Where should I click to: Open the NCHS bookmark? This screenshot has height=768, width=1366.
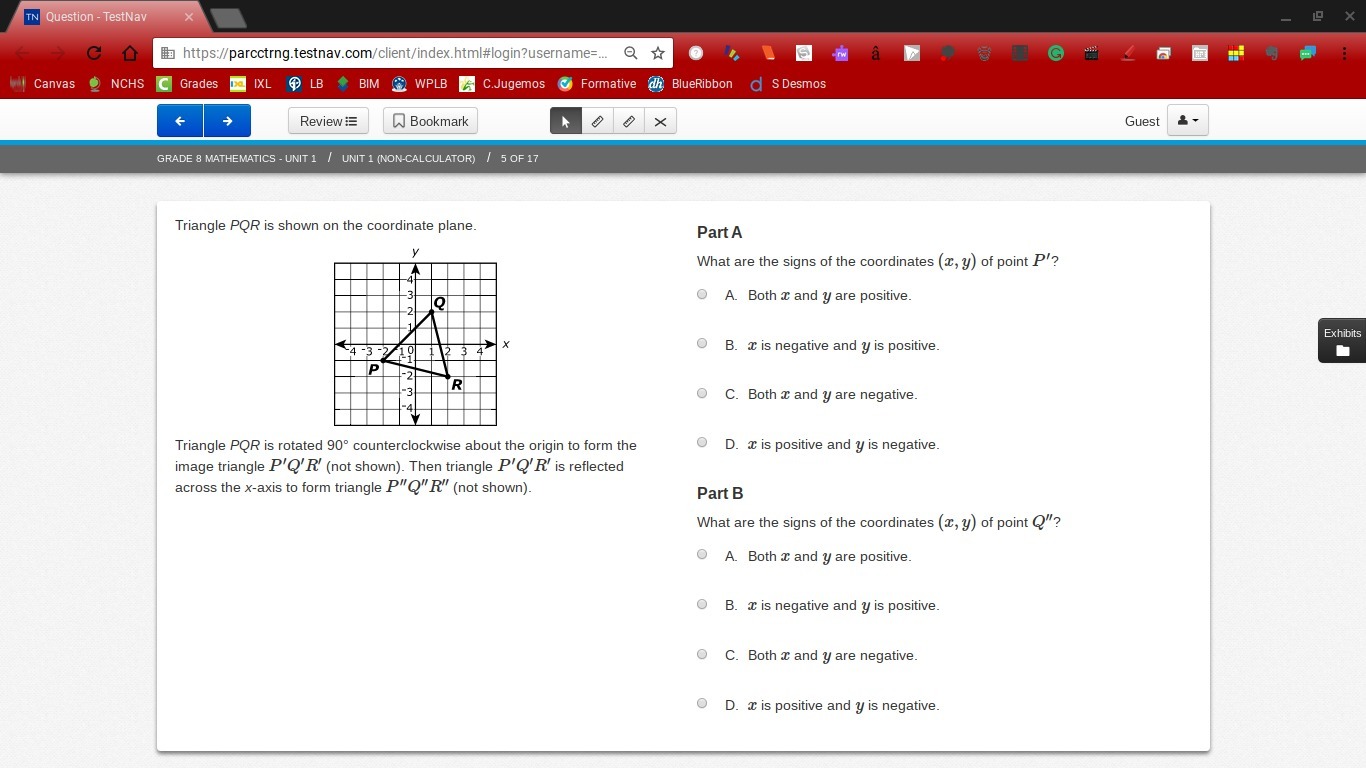(x=116, y=84)
